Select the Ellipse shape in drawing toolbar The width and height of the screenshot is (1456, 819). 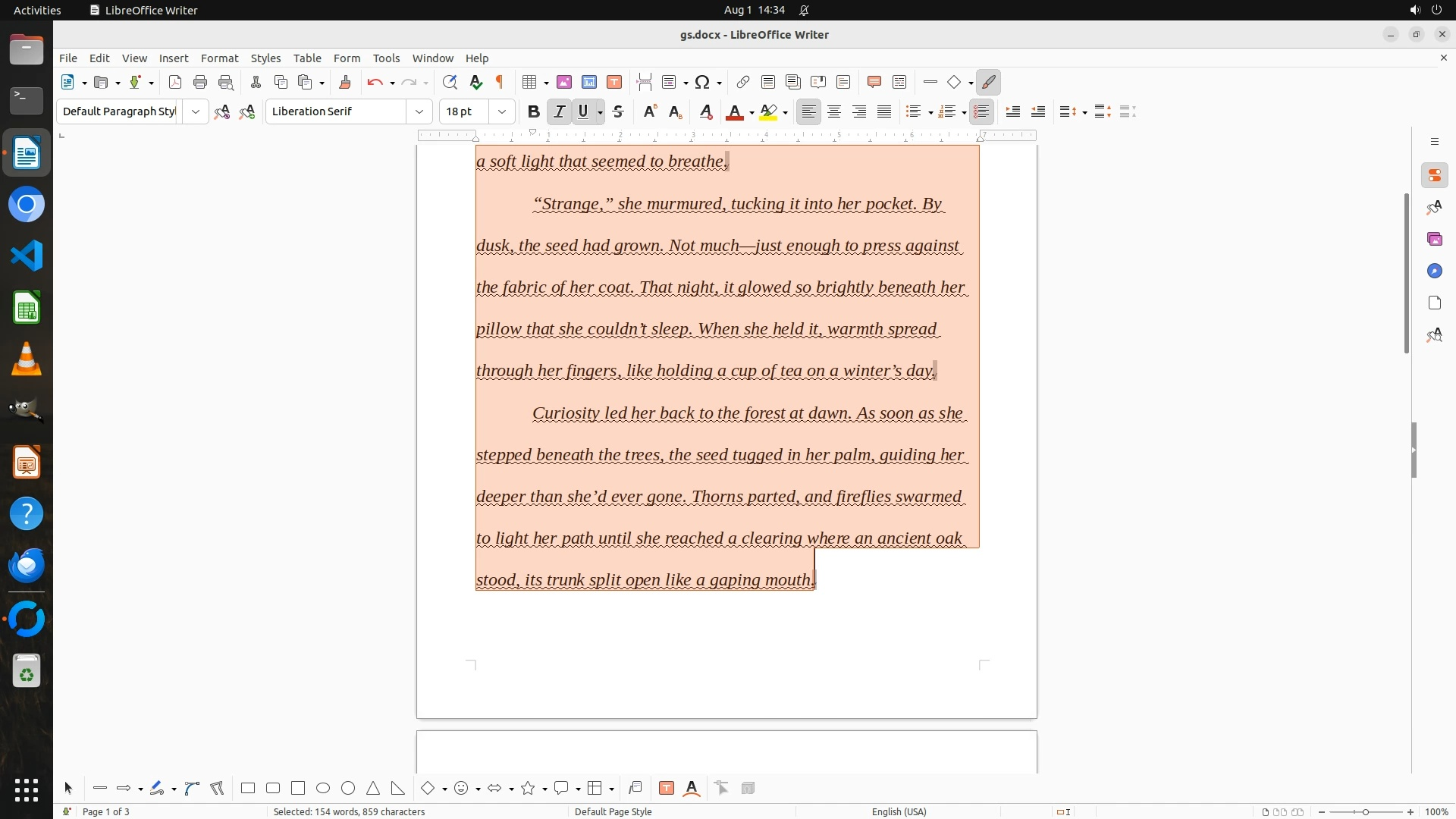tap(323, 788)
